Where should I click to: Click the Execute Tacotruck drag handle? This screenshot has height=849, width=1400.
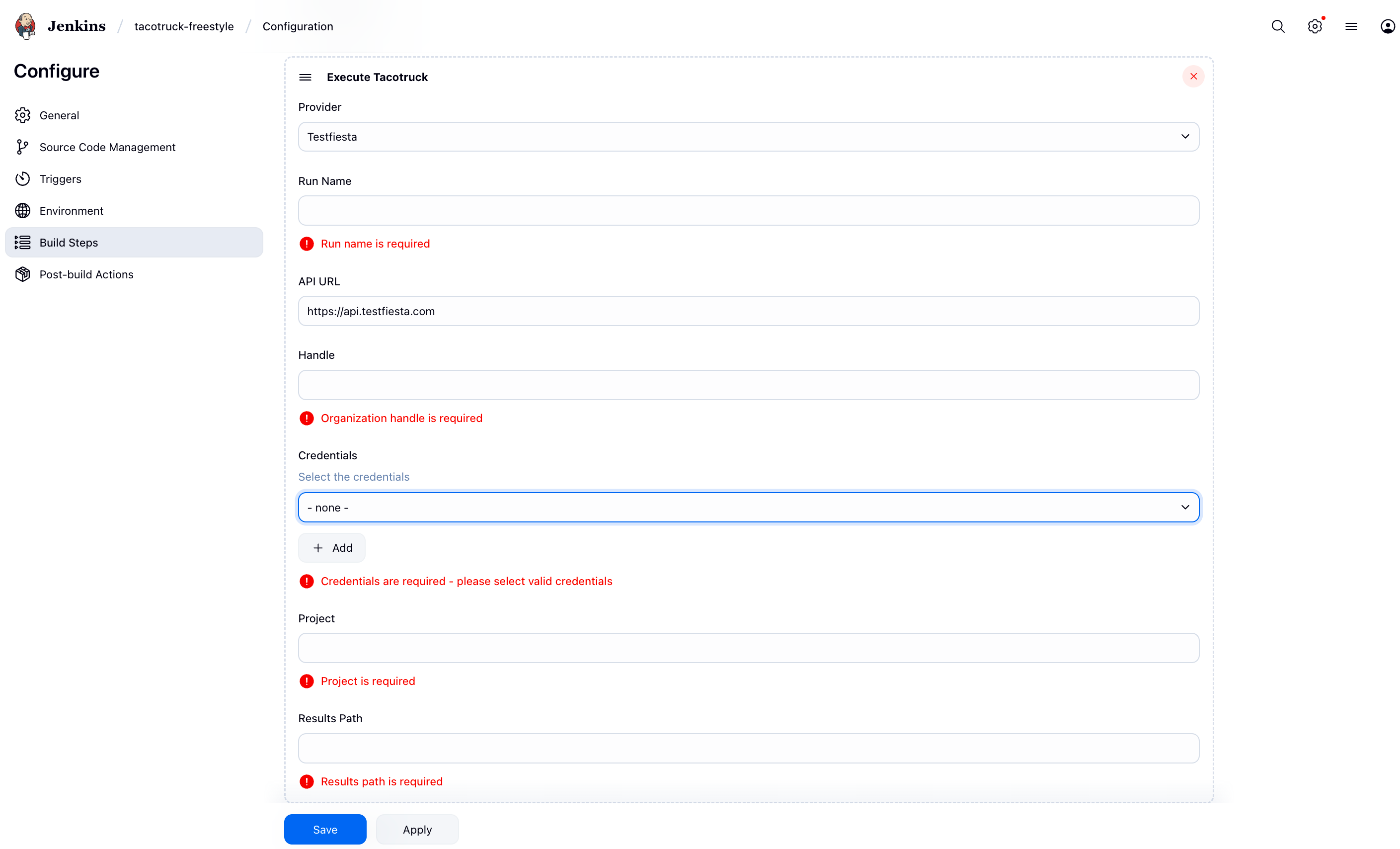[x=305, y=78]
